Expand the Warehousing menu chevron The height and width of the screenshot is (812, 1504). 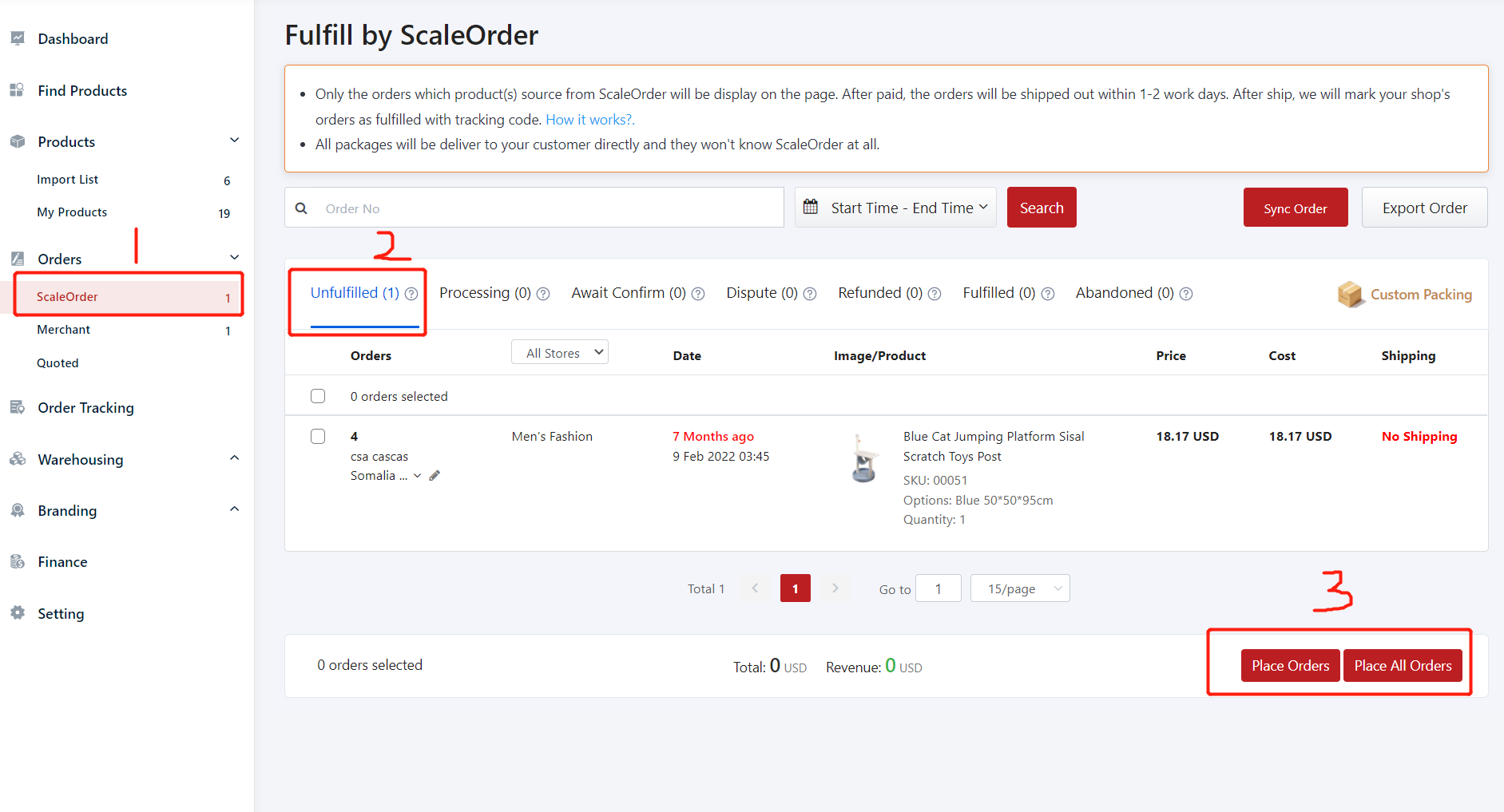coord(235,457)
